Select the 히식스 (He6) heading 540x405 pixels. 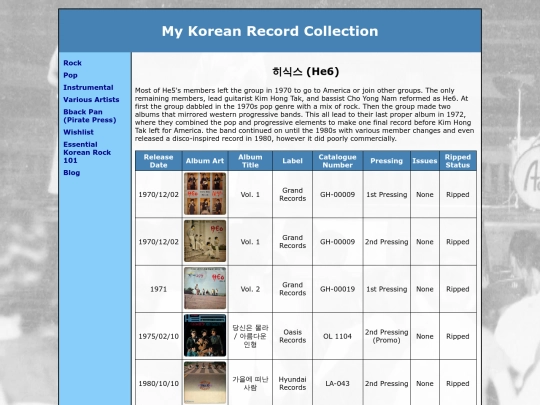pos(306,71)
